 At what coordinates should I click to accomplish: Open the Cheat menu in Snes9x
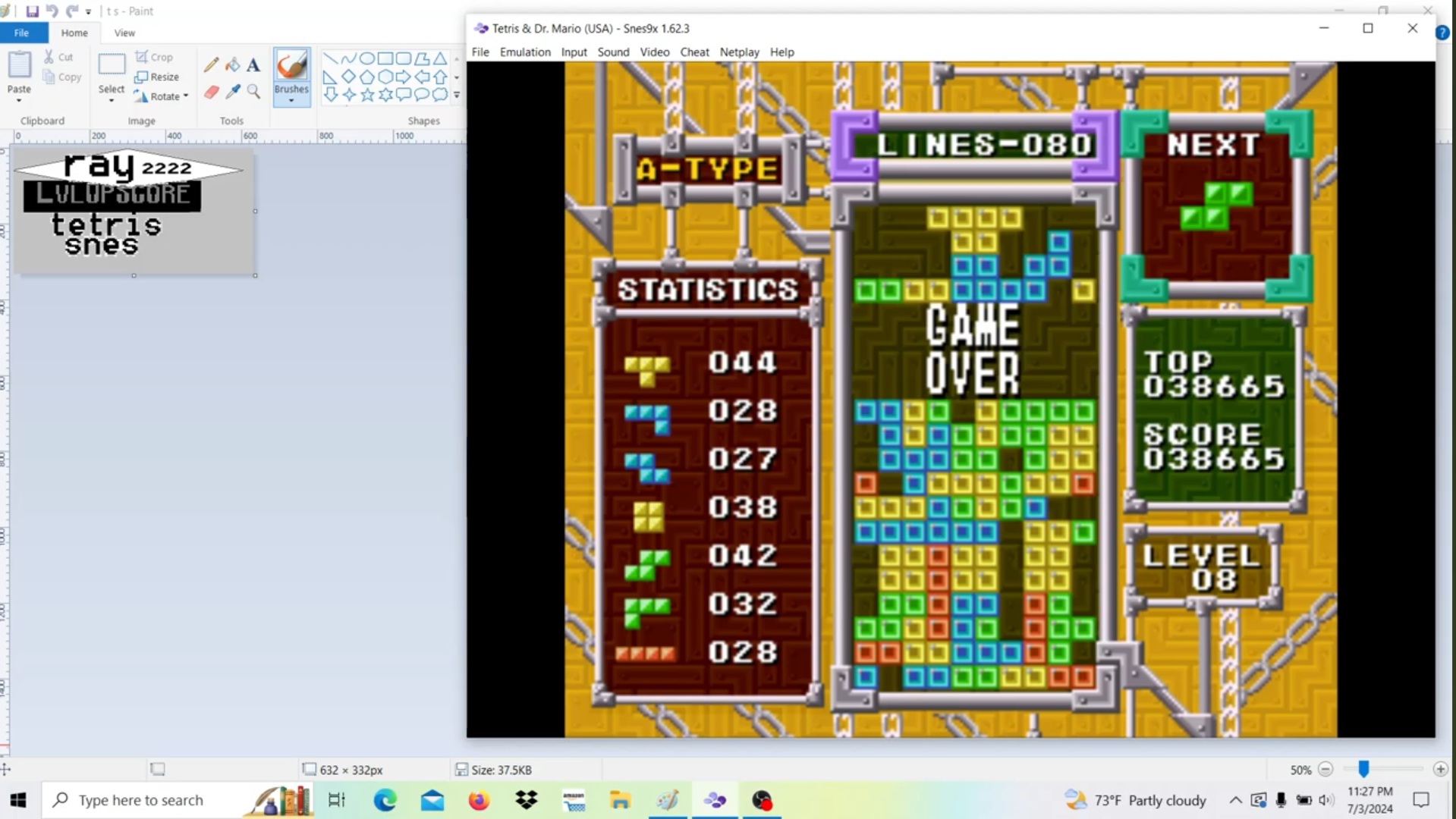pos(693,52)
